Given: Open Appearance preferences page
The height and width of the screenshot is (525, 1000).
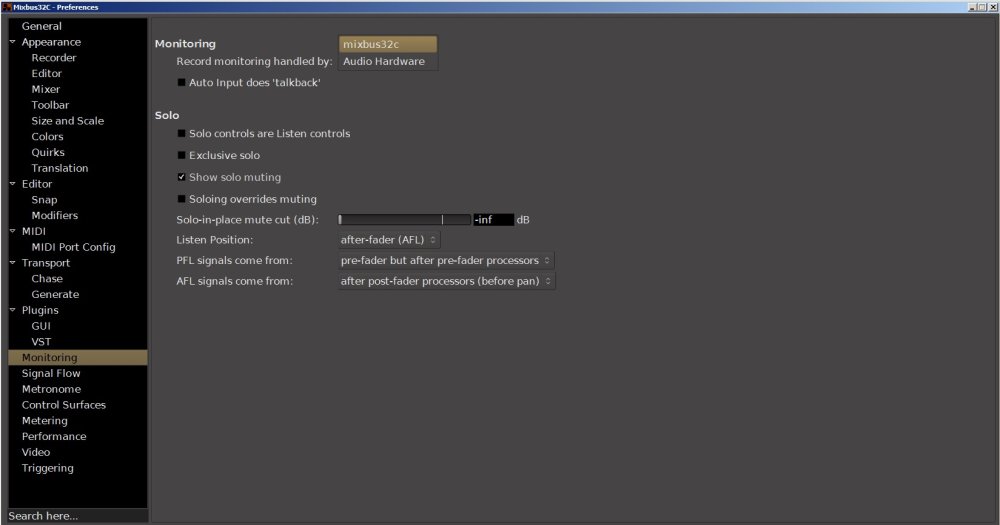Looking at the screenshot, I should click(51, 42).
